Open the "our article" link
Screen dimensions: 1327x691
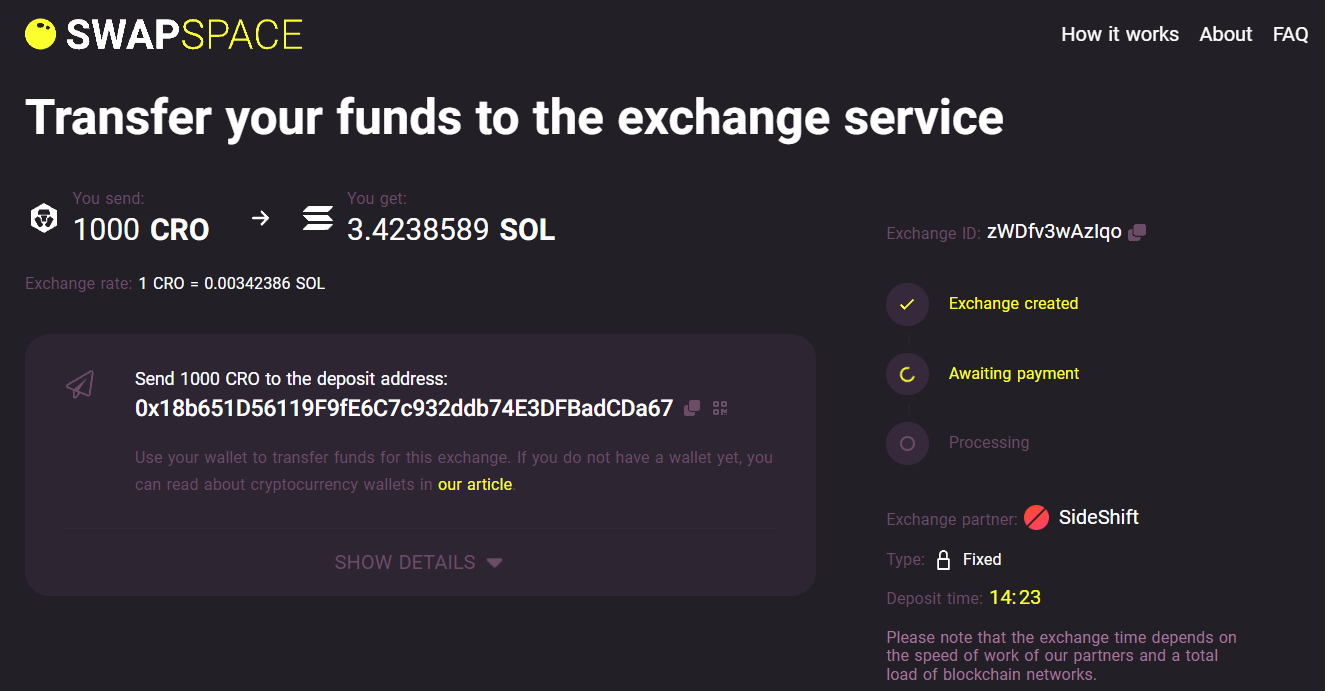[x=475, y=485]
